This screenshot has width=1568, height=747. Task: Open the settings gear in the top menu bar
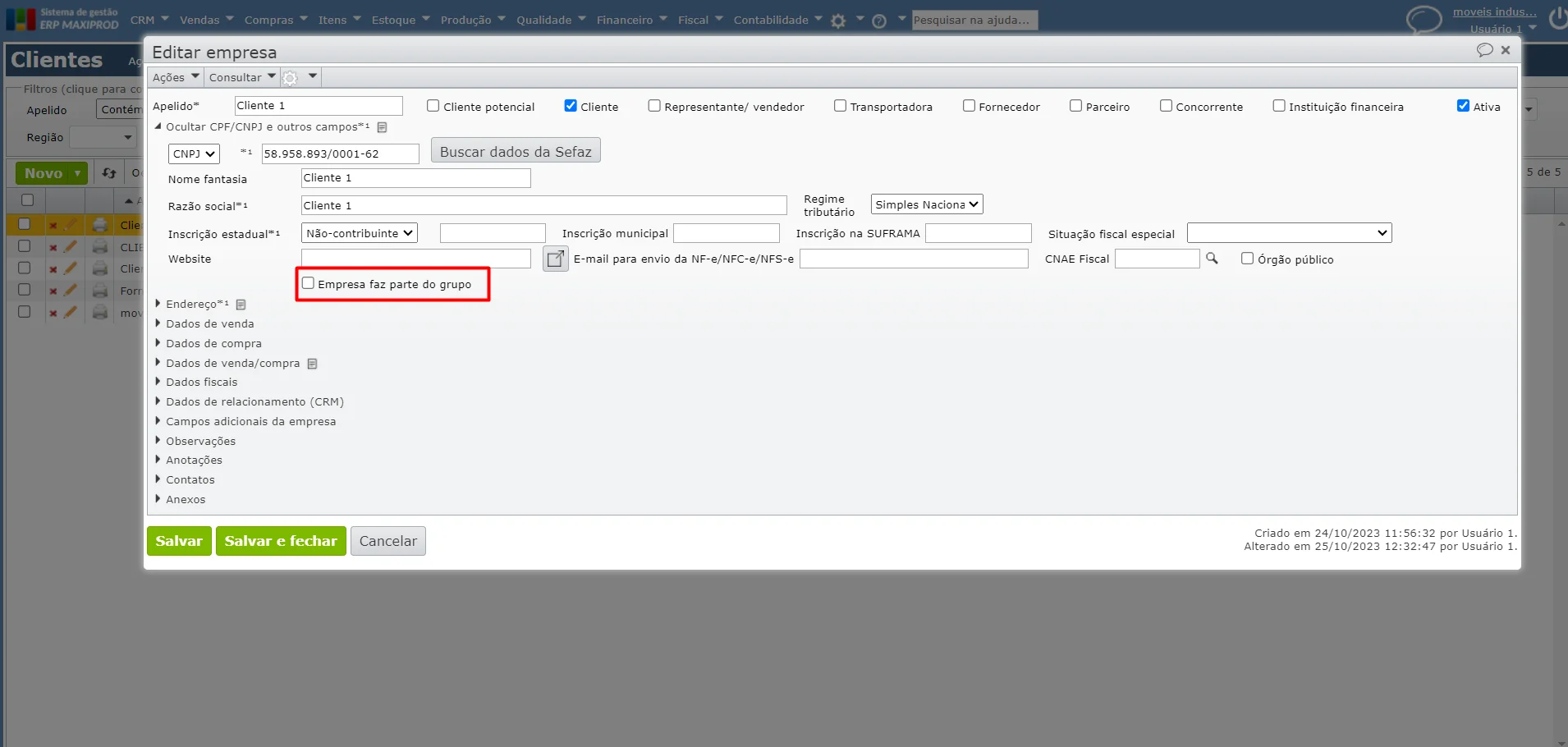tap(837, 21)
